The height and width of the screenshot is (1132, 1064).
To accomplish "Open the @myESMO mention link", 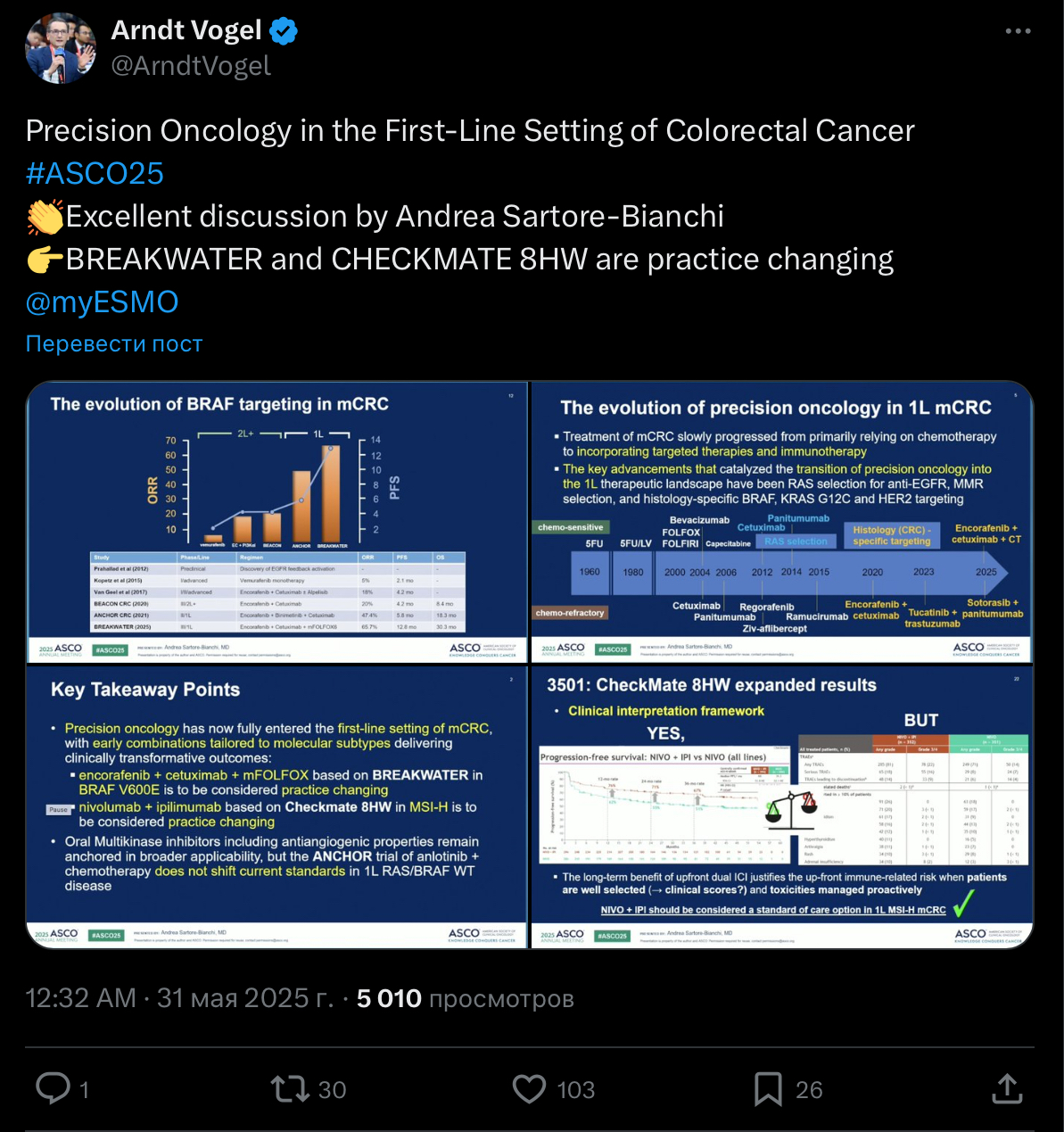I will [102, 302].
